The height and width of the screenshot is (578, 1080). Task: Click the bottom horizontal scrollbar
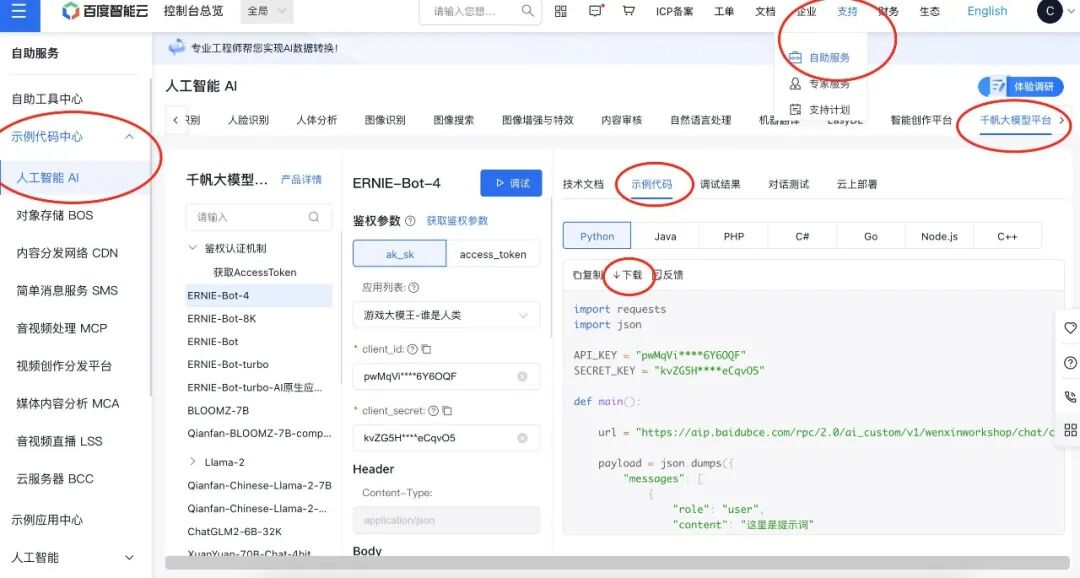pyautogui.click(x=616, y=564)
